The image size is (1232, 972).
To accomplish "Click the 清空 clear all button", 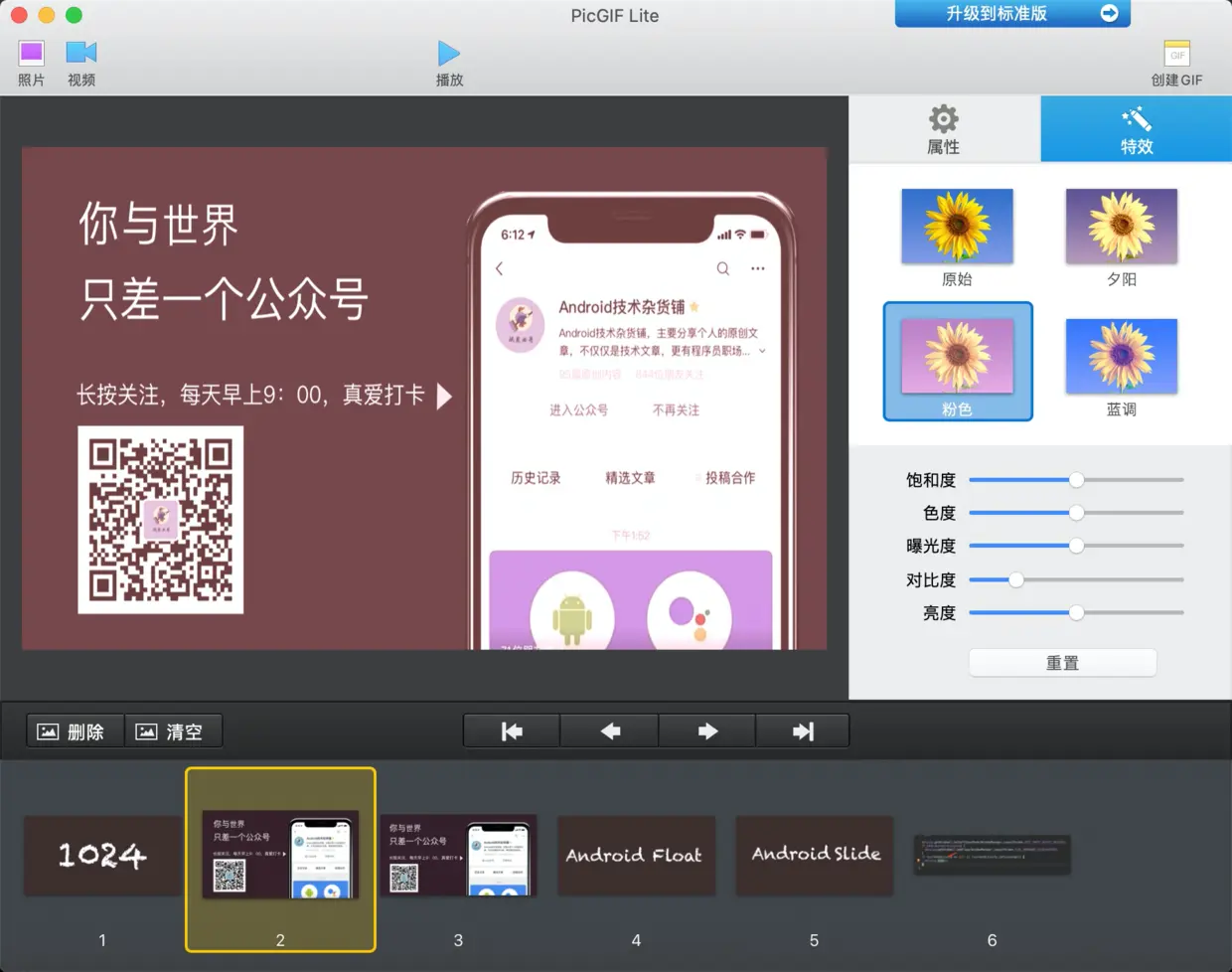I will coord(173,731).
